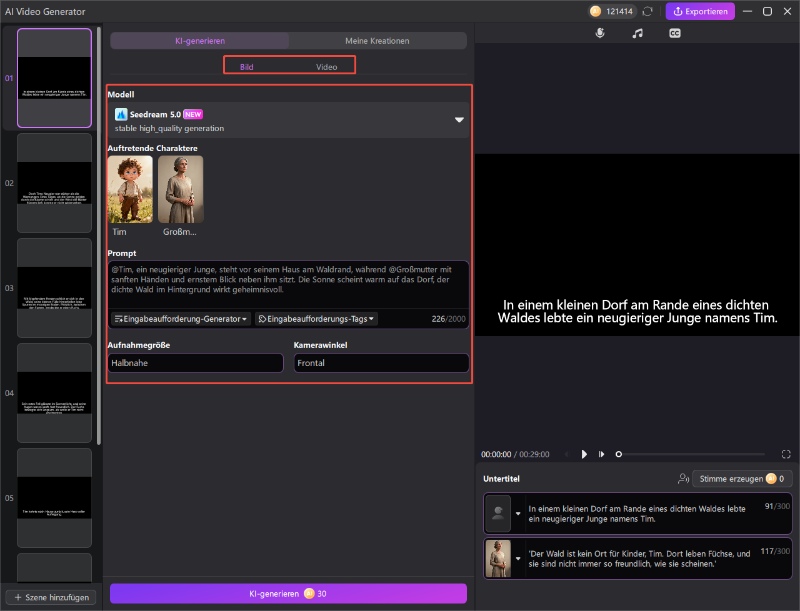The height and width of the screenshot is (611, 800).
Task: Click the Aufnahmegröße field showing Halbnahe
Action: tap(195, 363)
